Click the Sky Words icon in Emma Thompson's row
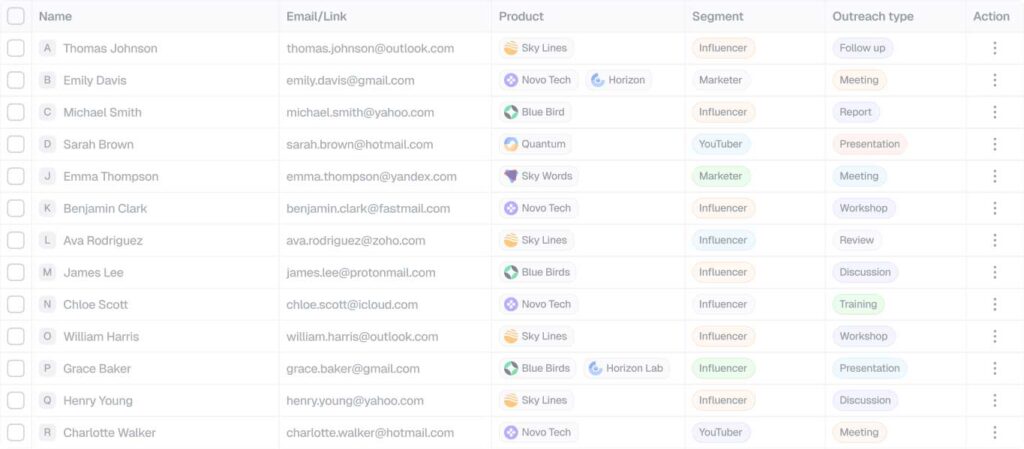1024x449 pixels. pos(511,176)
